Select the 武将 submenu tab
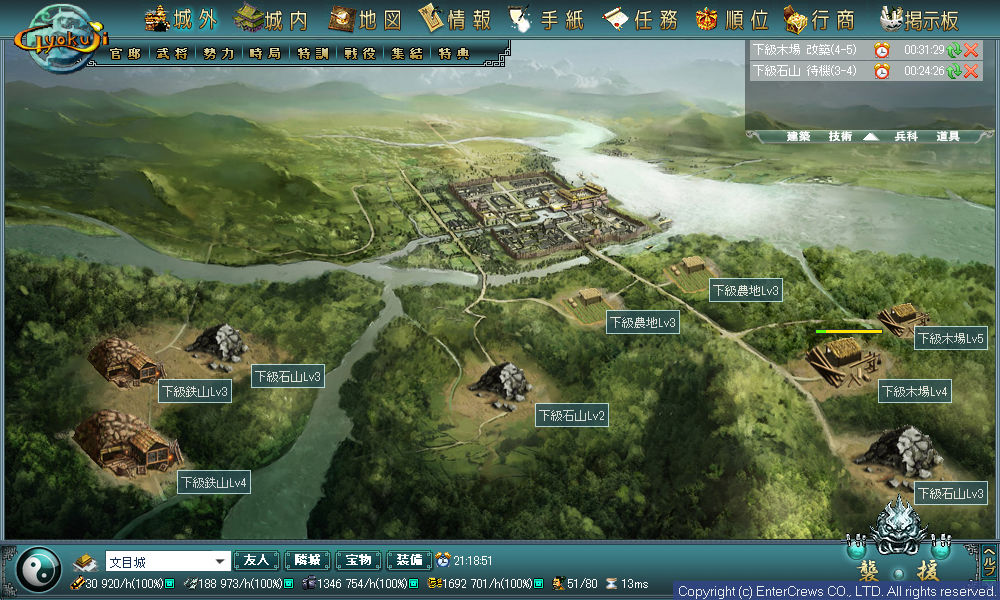The width and height of the screenshot is (1000, 600). (172, 54)
